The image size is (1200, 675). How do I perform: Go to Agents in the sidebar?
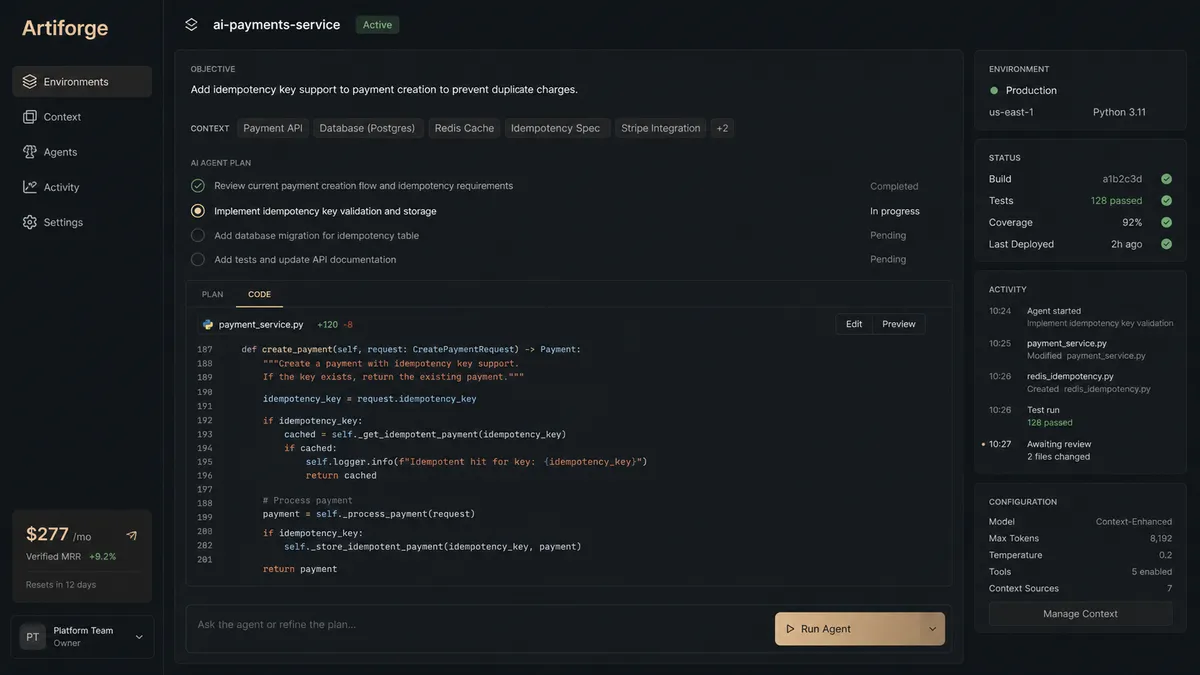point(82,152)
